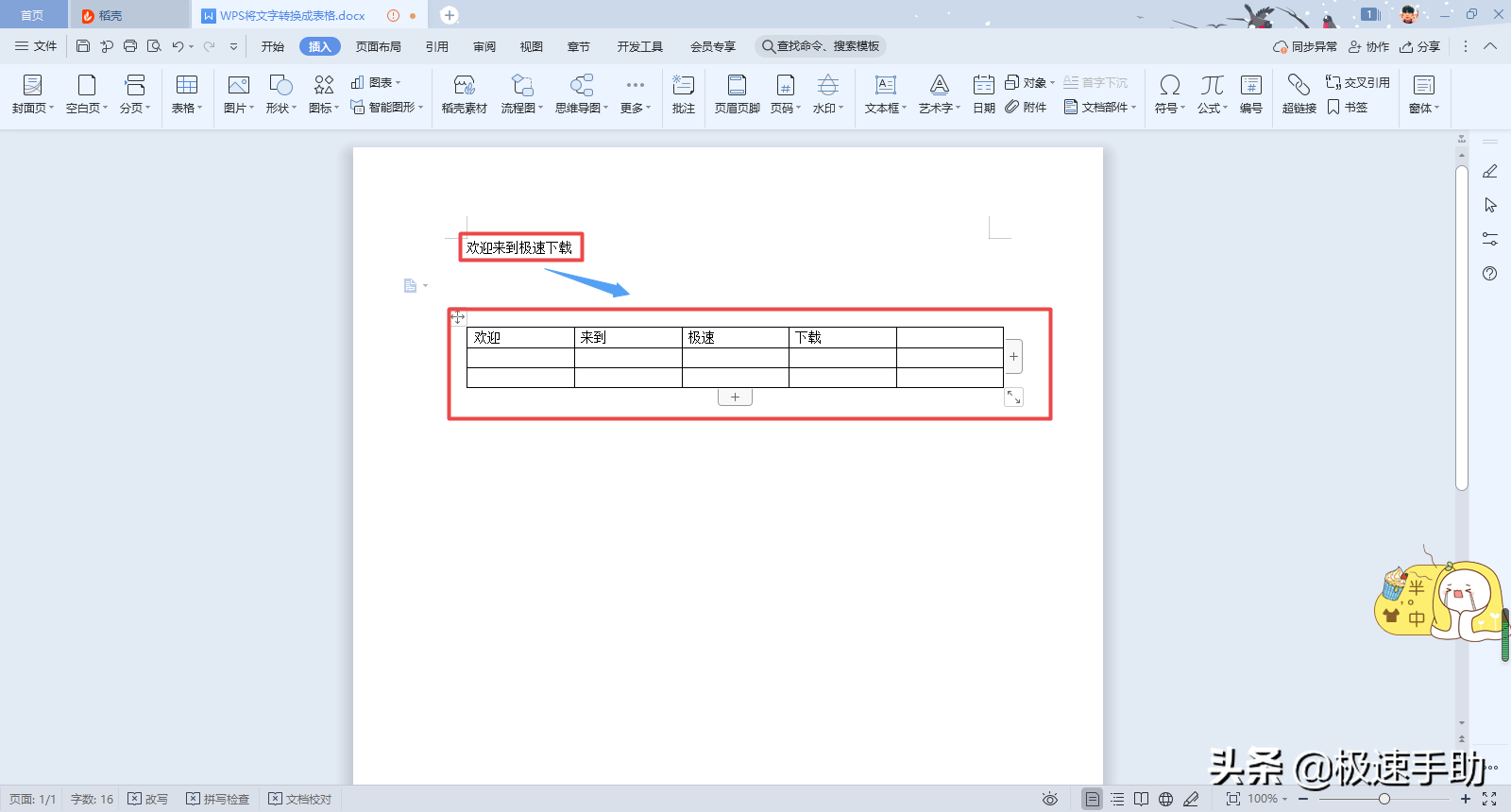Insert the date with 日期
The image size is (1511, 812).
point(984,94)
